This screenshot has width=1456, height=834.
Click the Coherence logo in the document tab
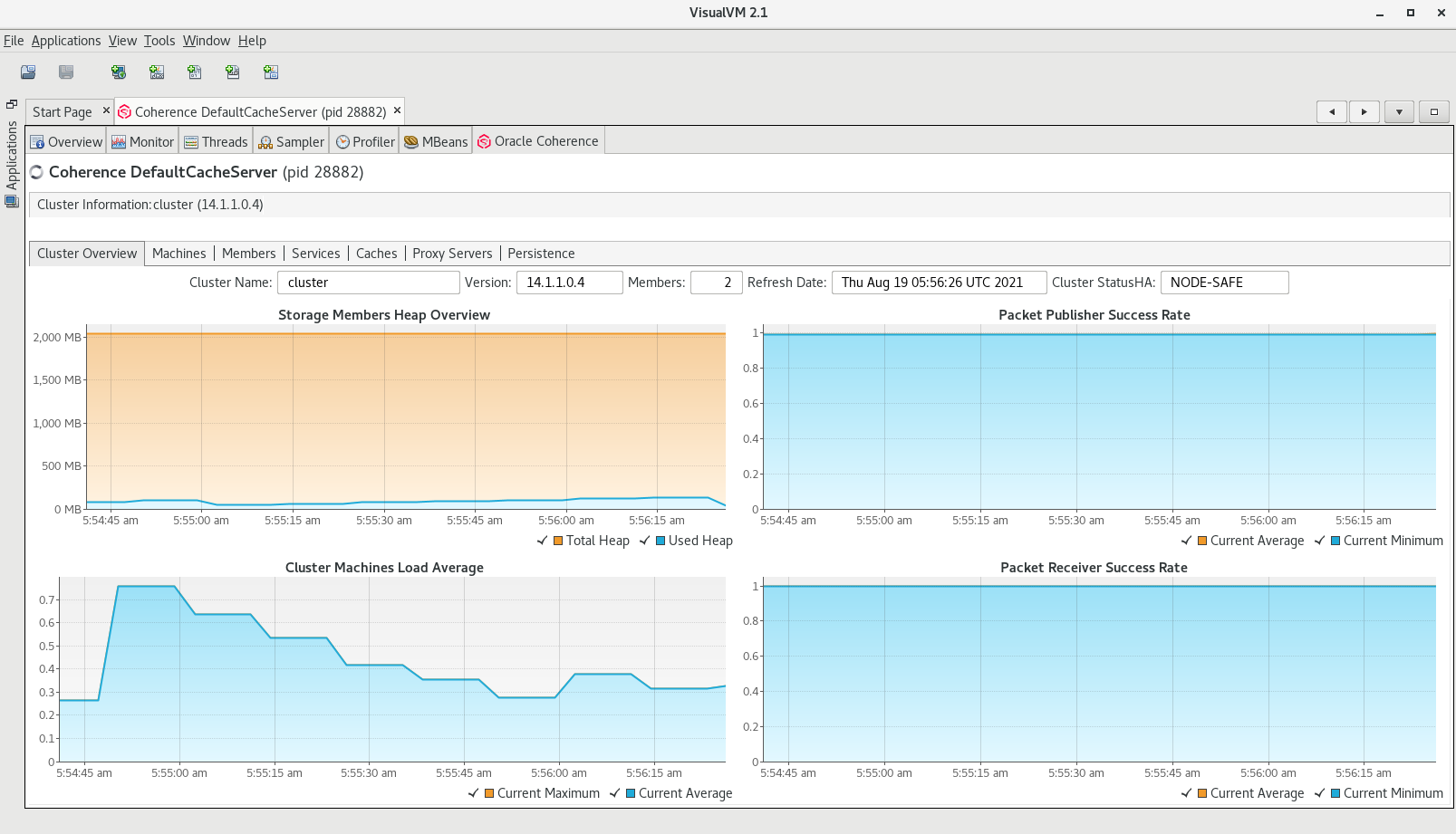coord(125,112)
